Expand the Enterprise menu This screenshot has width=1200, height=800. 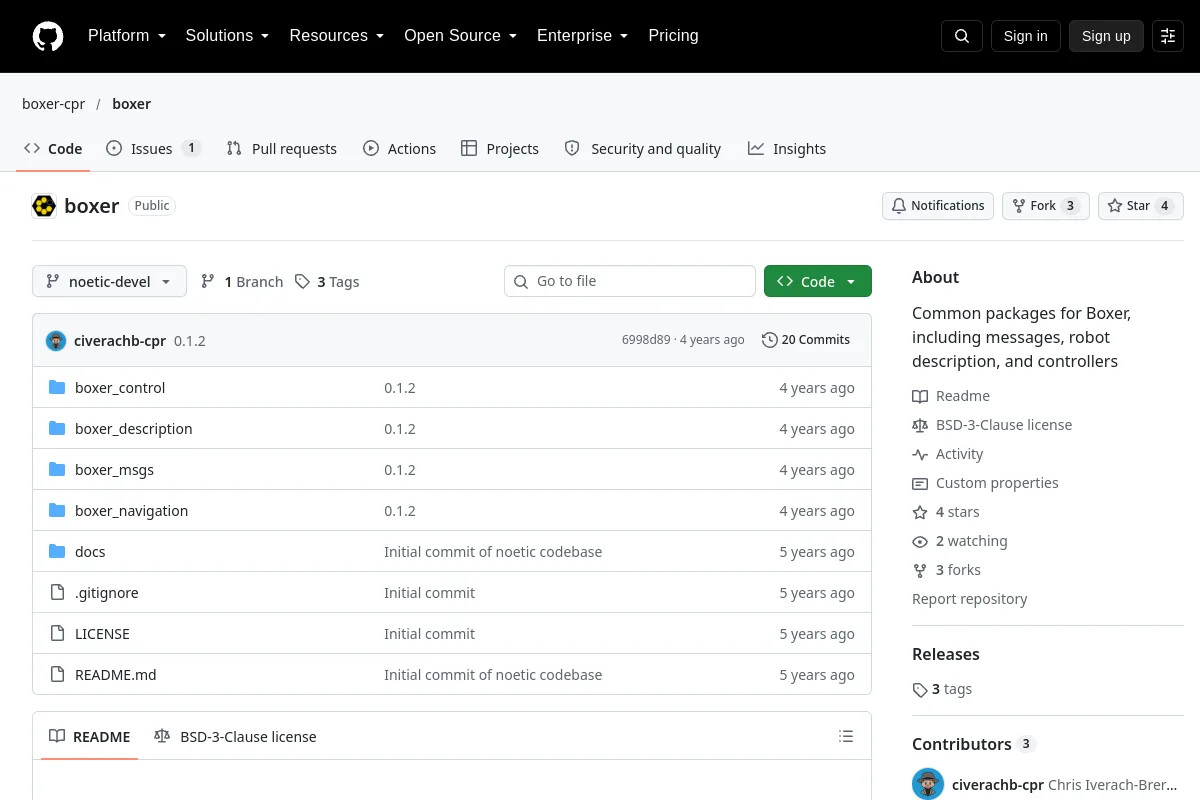point(582,36)
